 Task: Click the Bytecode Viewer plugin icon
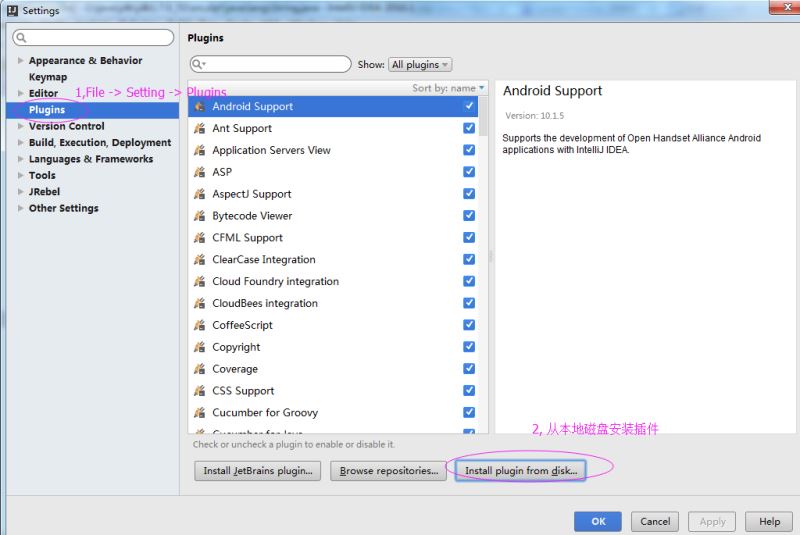click(199, 216)
